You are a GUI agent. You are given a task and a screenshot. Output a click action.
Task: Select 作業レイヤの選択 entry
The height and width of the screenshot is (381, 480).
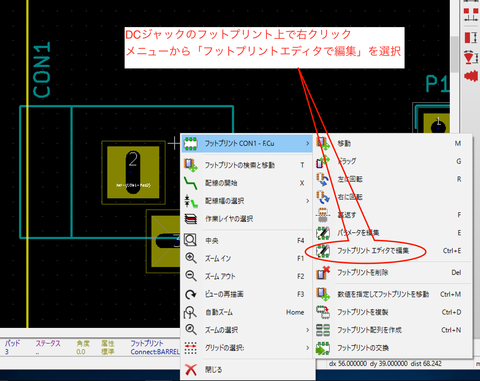pyautogui.click(x=247, y=219)
